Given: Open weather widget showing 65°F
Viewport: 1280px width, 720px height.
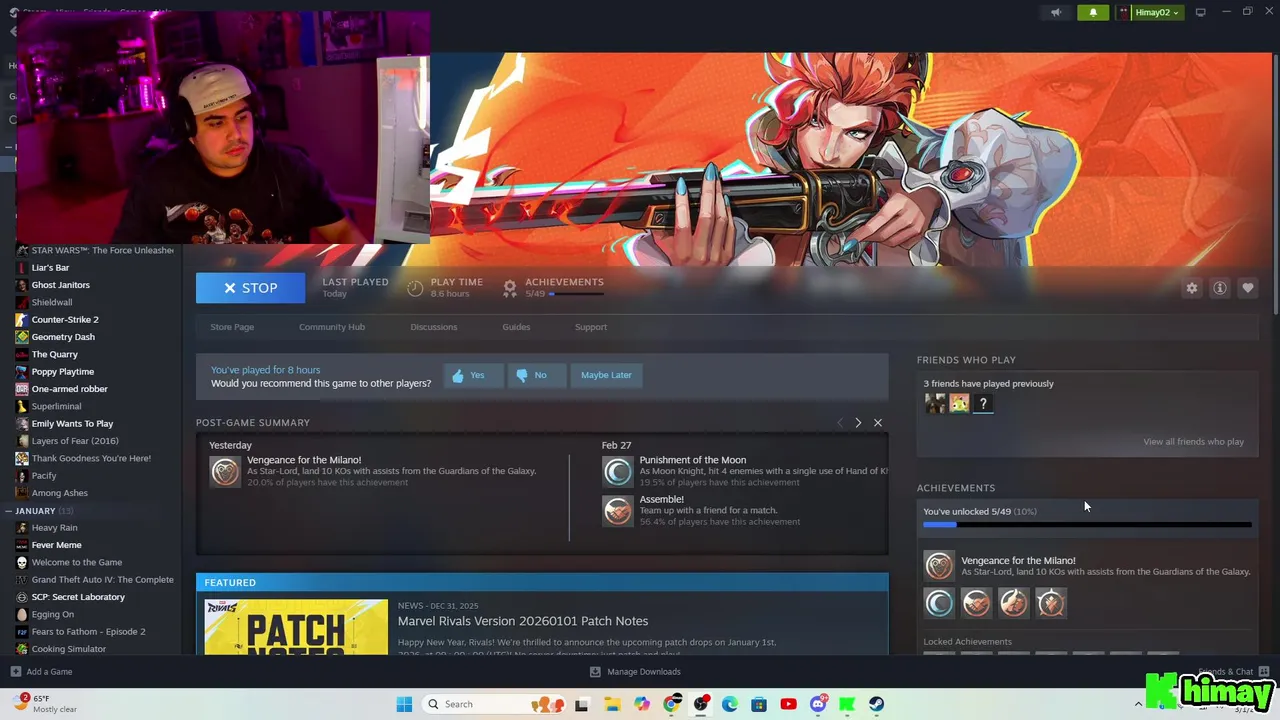Looking at the screenshot, I should [45, 704].
